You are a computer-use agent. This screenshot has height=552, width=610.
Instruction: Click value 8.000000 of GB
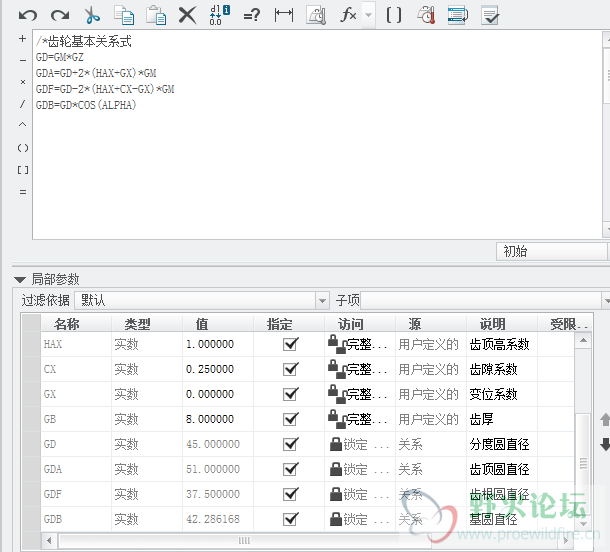(x=210, y=419)
